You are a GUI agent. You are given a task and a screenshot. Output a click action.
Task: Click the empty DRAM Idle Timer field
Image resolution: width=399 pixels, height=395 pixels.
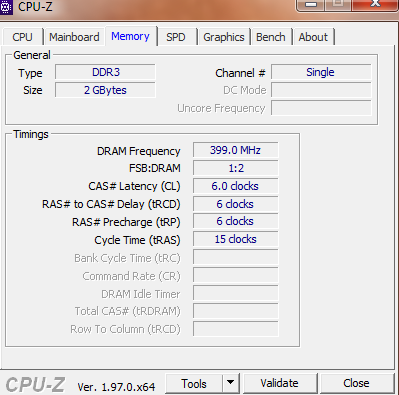pos(236,293)
